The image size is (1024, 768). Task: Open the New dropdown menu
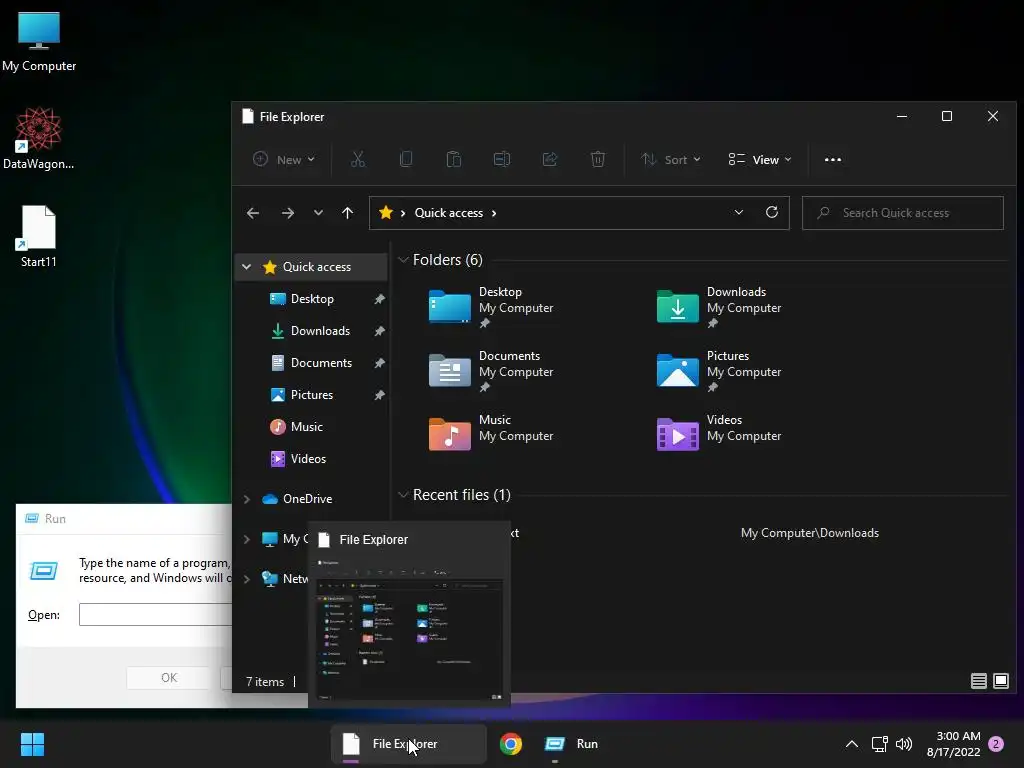tap(284, 159)
